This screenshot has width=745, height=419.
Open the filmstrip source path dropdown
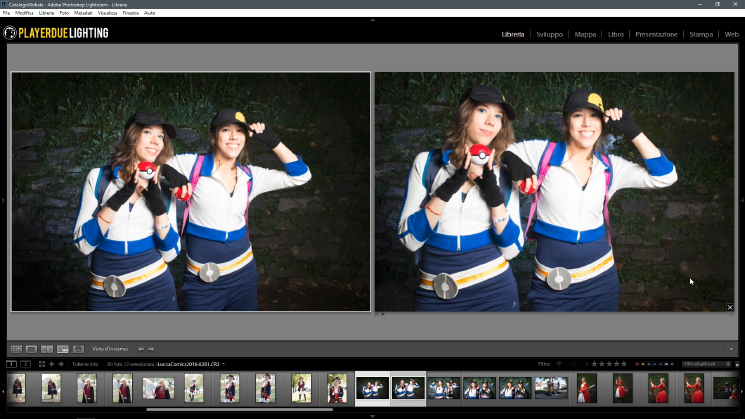pyautogui.click(x=223, y=364)
